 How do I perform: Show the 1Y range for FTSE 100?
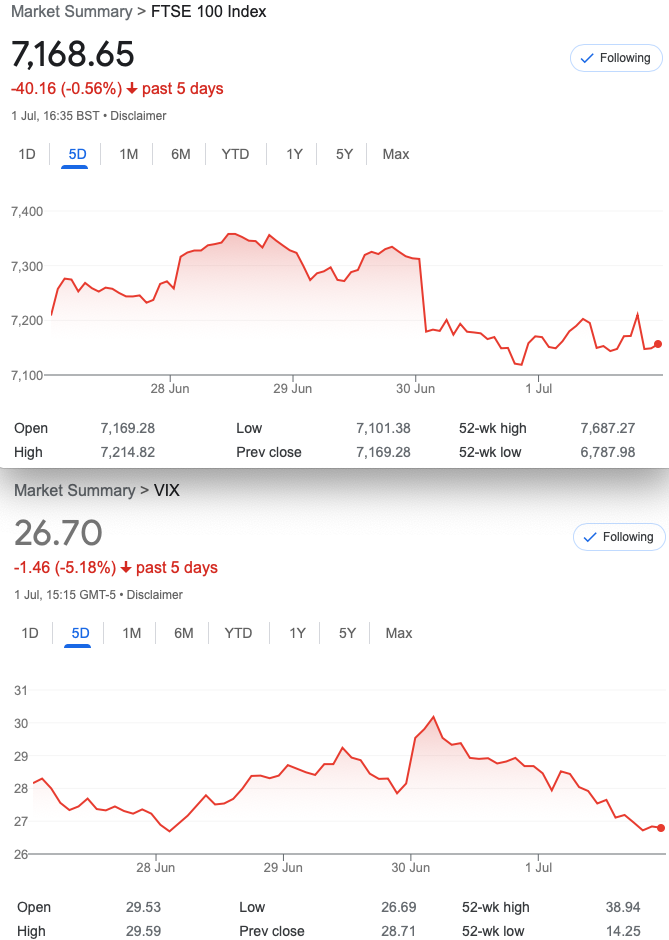click(x=294, y=155)
